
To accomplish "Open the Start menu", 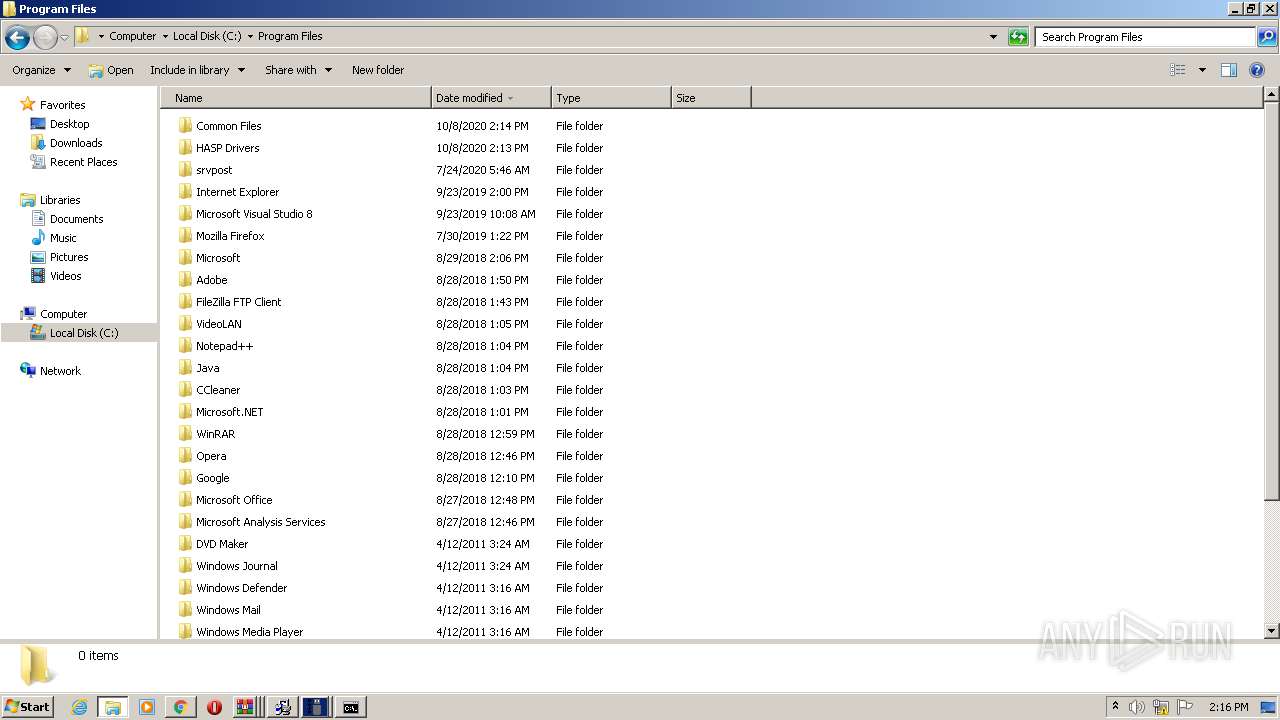I will [x=27, y=707].
